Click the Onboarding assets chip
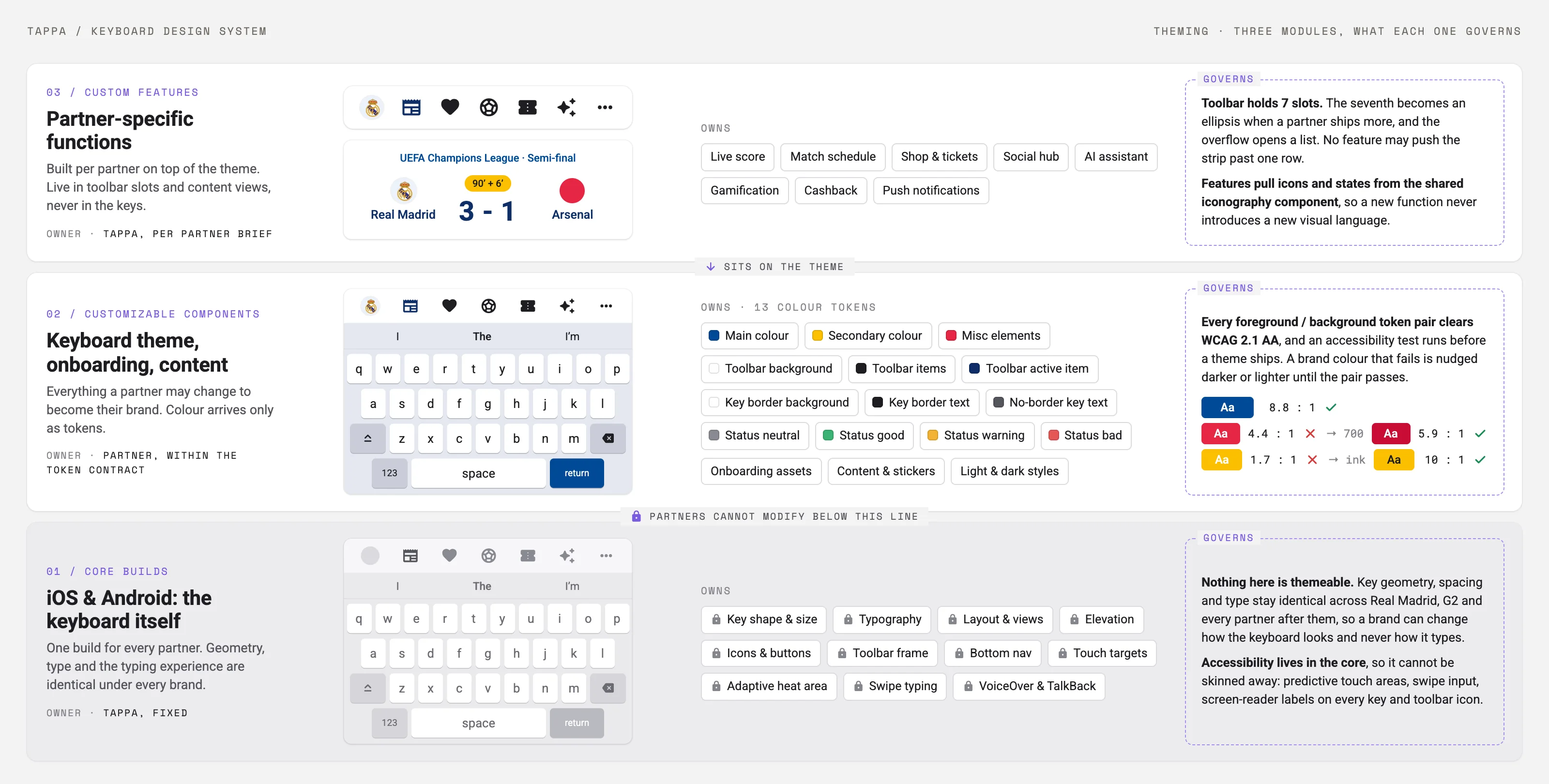 tap(760, 471)
